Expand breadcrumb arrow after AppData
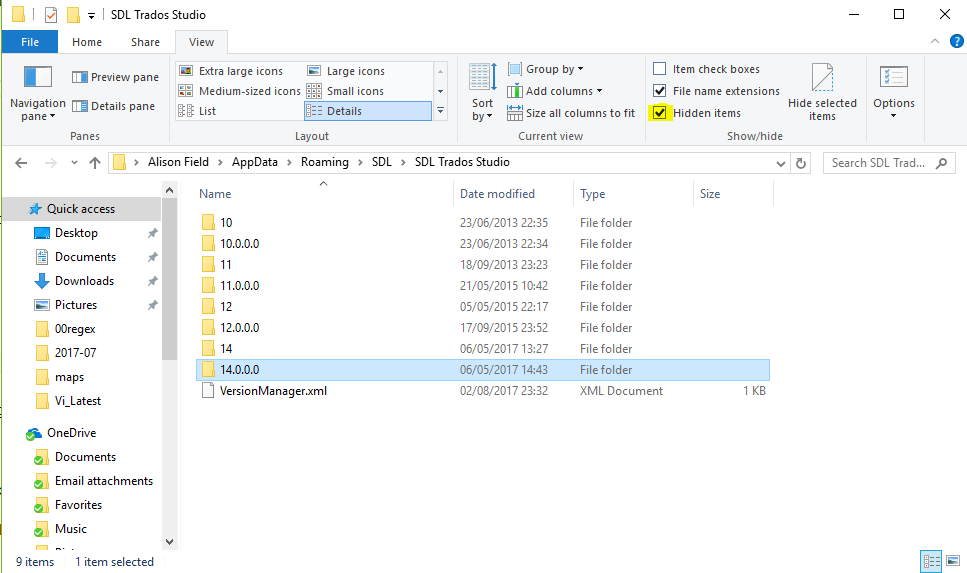 click(289, 163)
